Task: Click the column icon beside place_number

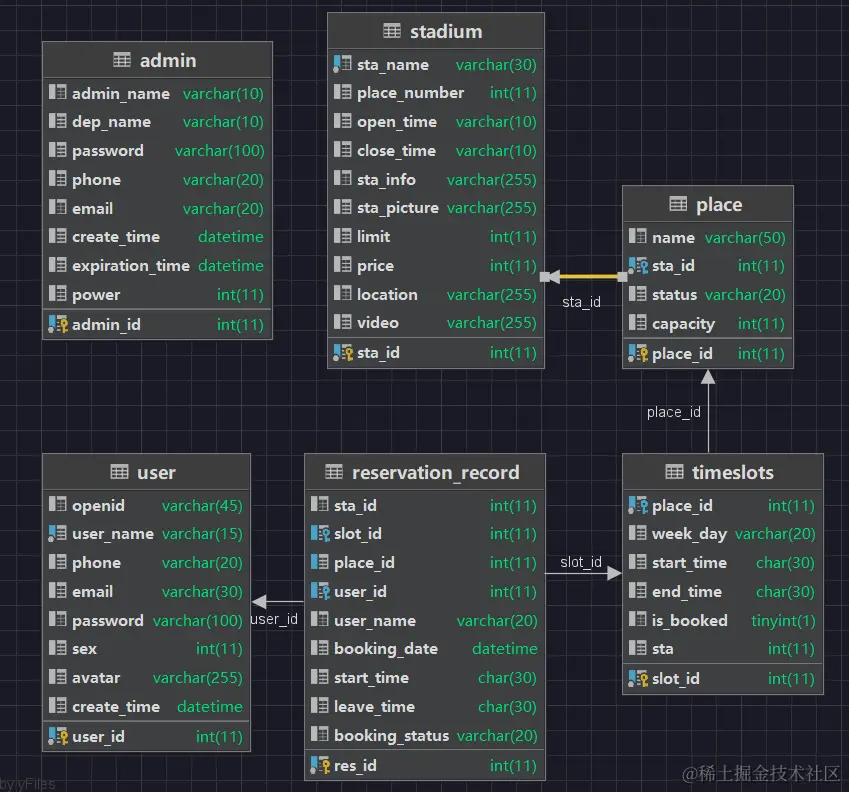Action: click(x=342, y=93)
